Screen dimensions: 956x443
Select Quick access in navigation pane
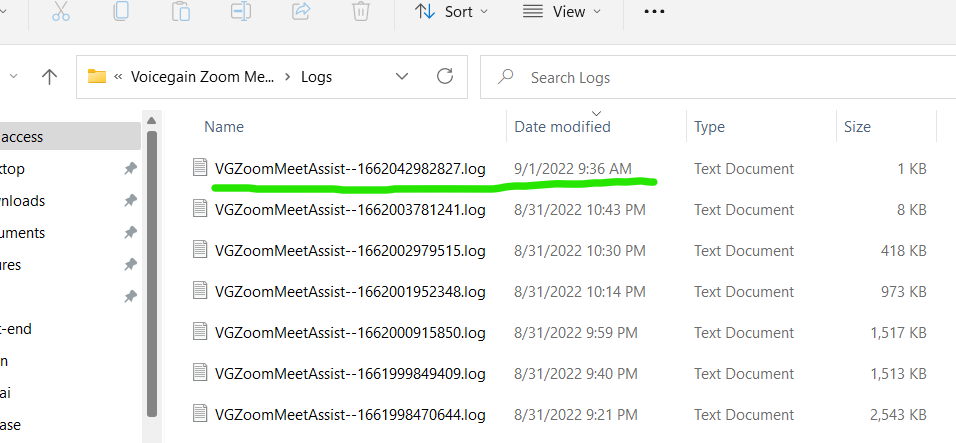click(70, 136)
